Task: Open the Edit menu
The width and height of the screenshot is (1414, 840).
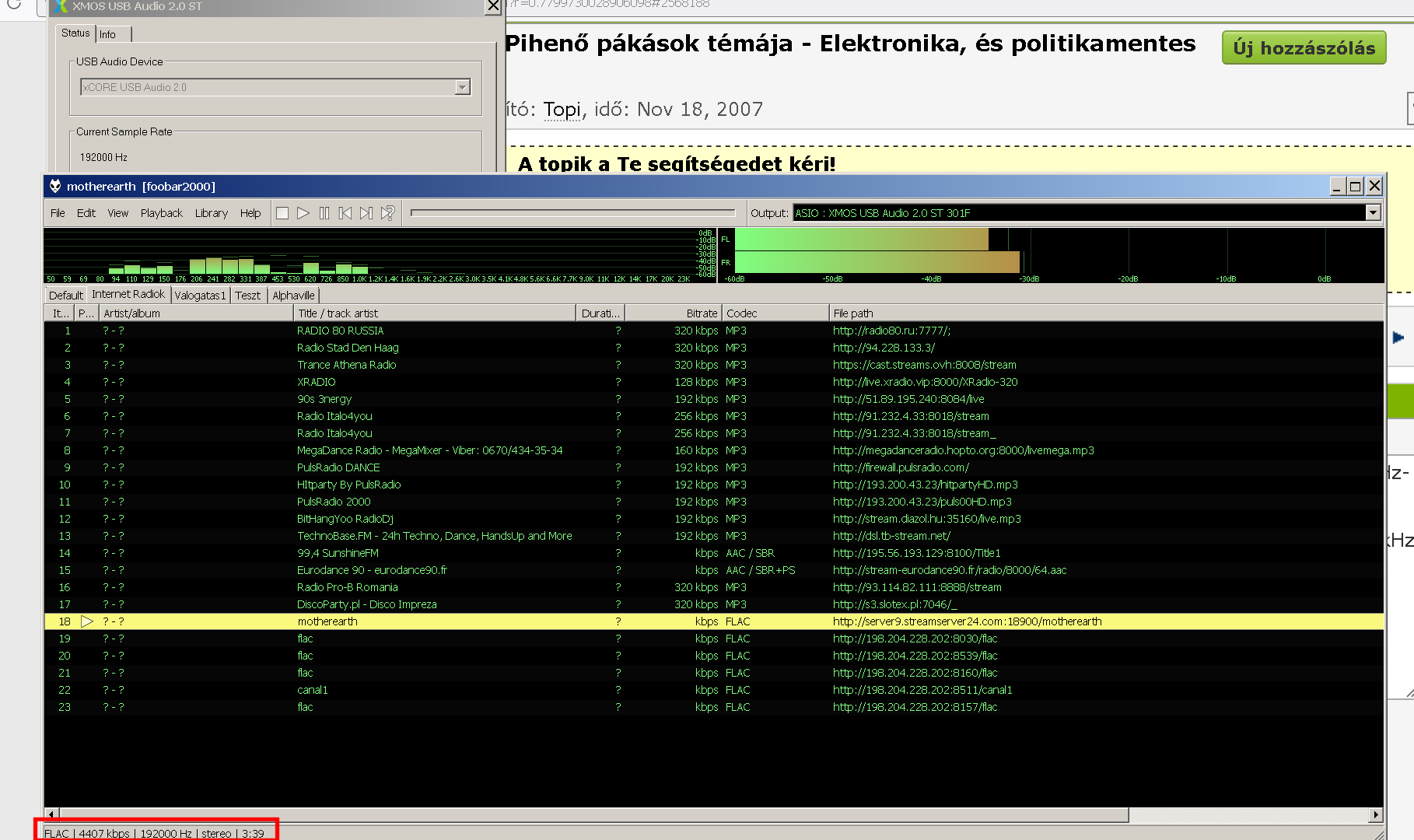Action: [x=86, y=213]
